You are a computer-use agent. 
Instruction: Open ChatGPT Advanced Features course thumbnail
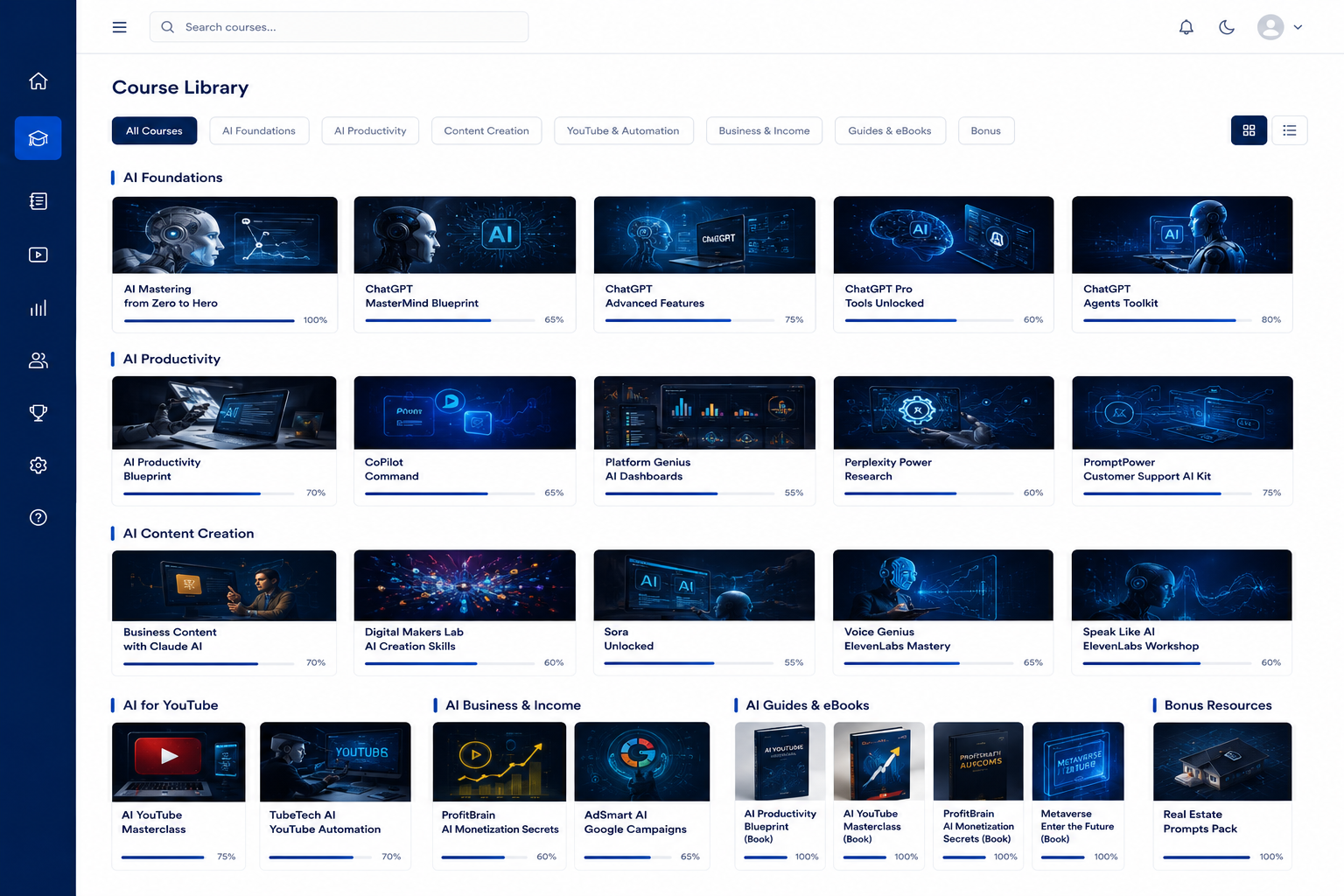point(704,234)
